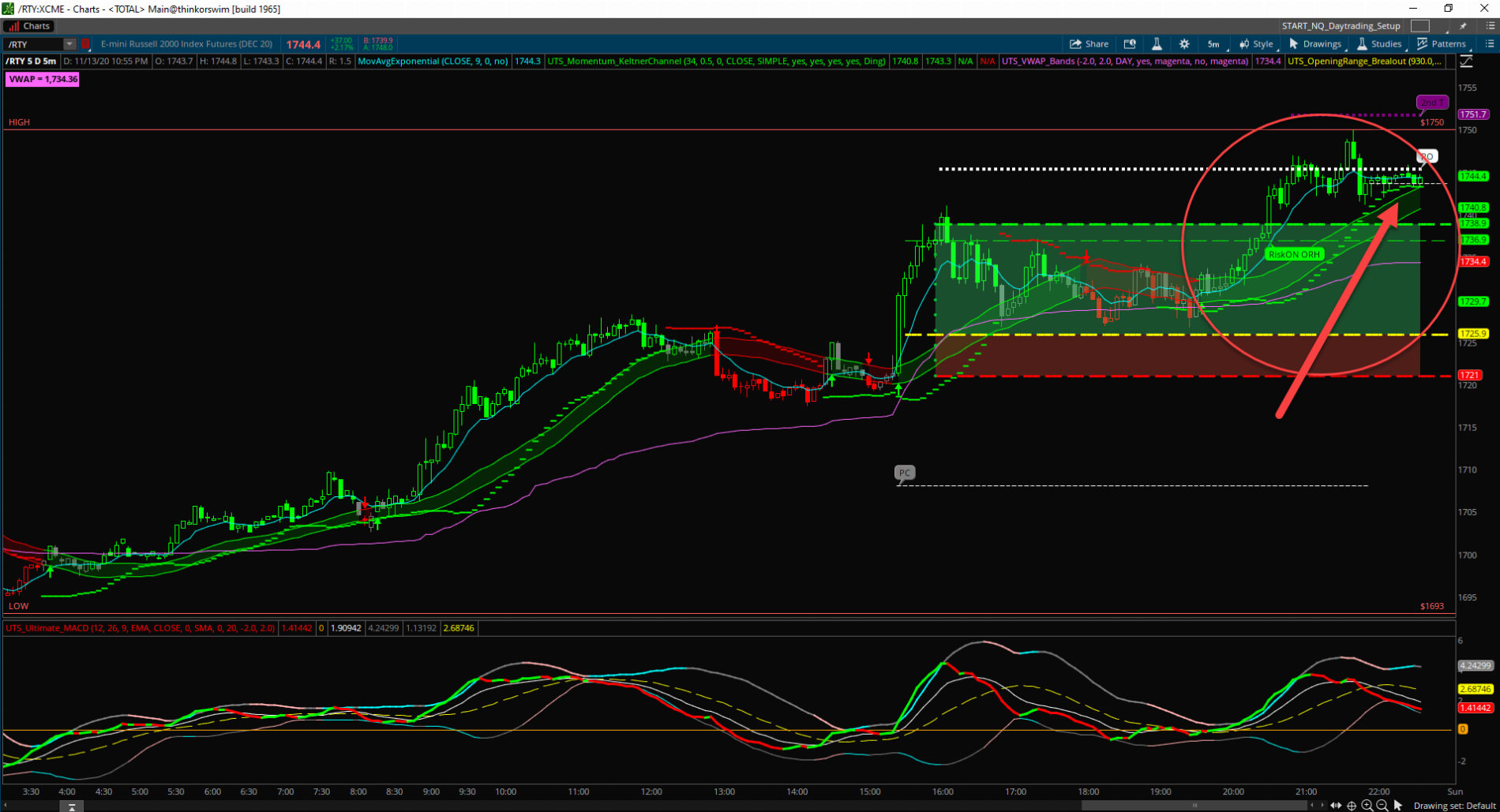
Task: Expand the /RTY symbol dropdown arrow
Action: (69, 44)
